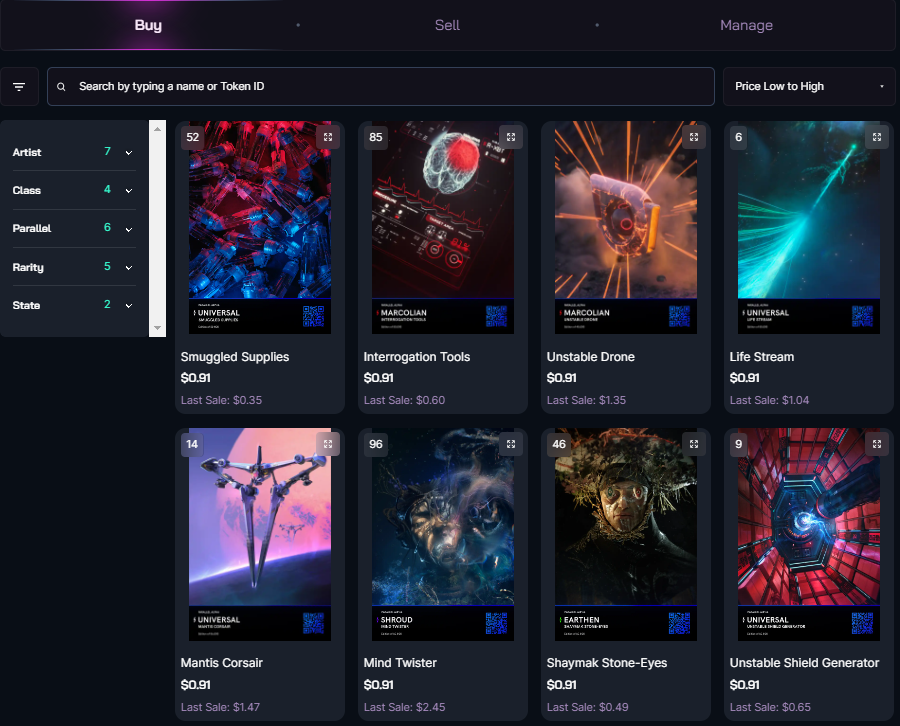Click the filter sidebar scrollbar
The image size is (900, 726).
click(x=157, y=230)
